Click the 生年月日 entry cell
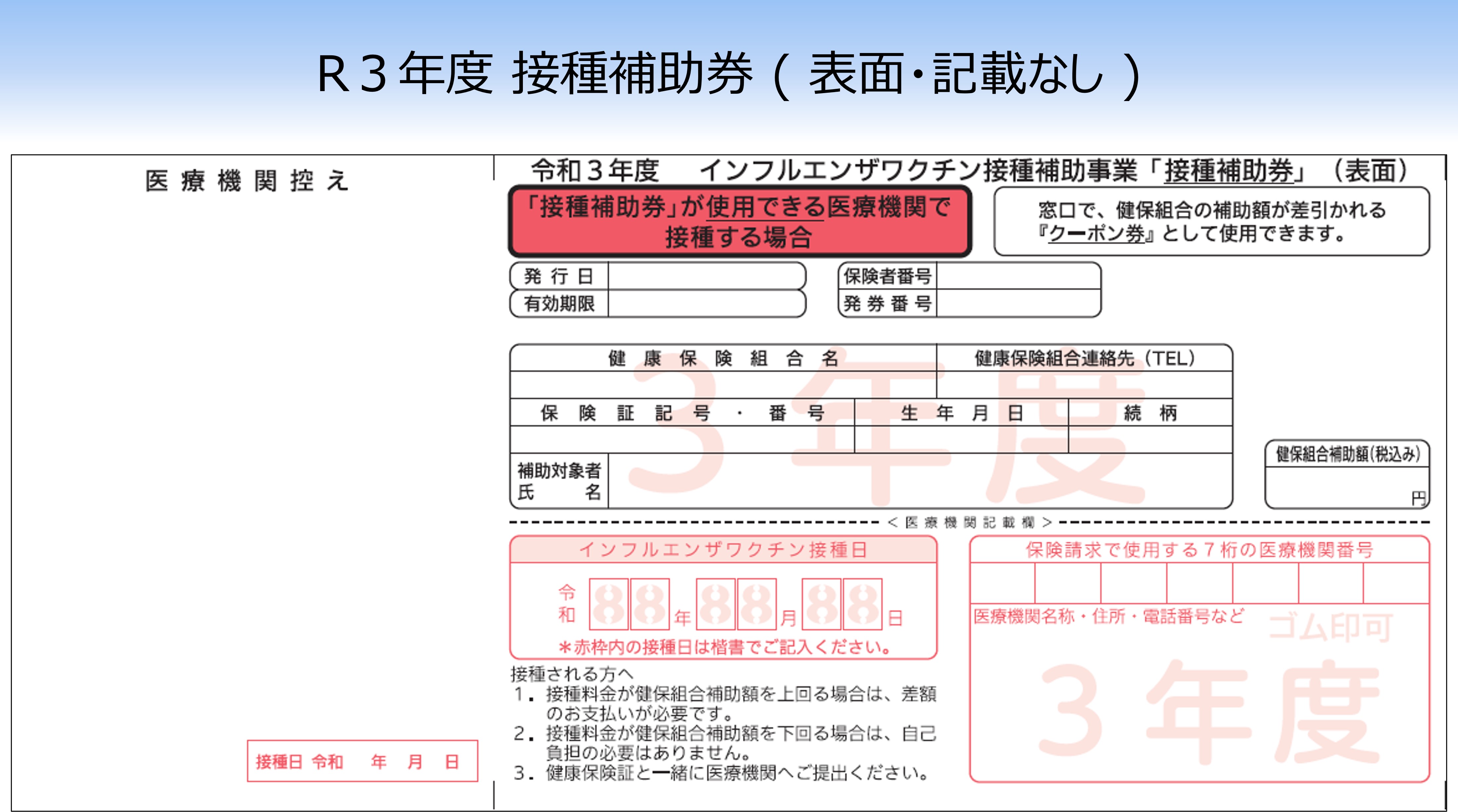The width and height of the screenshot is (1458, 812). (961, 440)
